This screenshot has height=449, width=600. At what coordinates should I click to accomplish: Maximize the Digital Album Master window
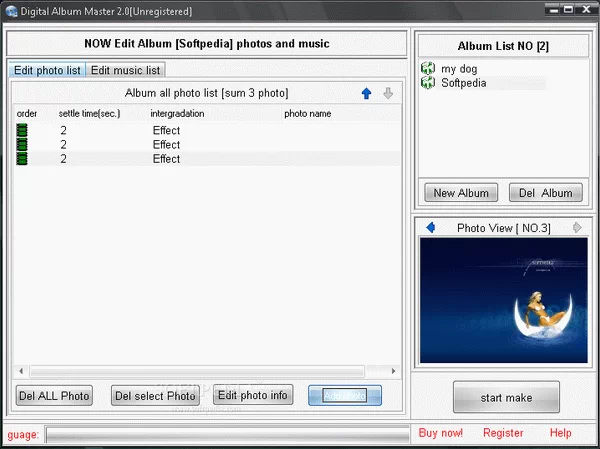click(569, 10)
